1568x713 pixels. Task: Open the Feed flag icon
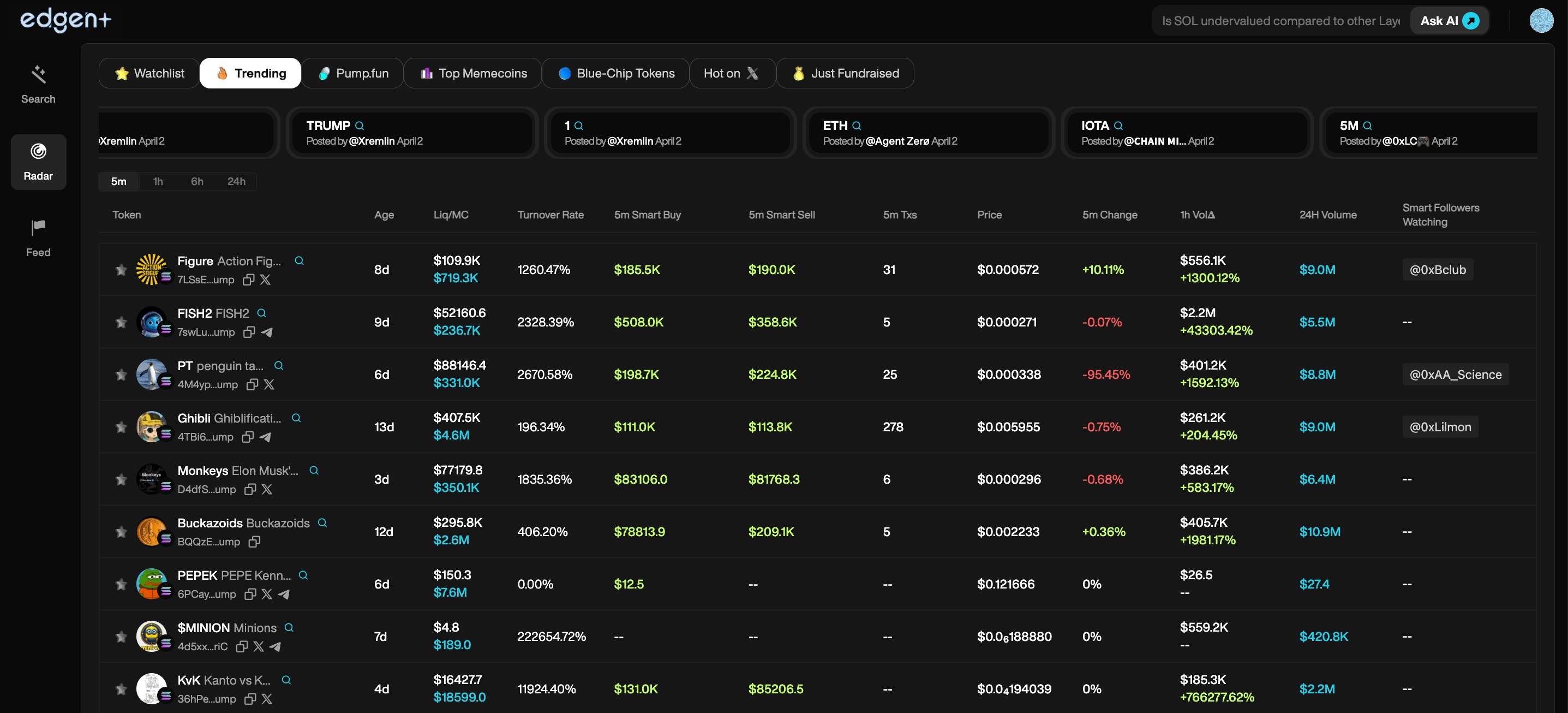coord(38,228)
